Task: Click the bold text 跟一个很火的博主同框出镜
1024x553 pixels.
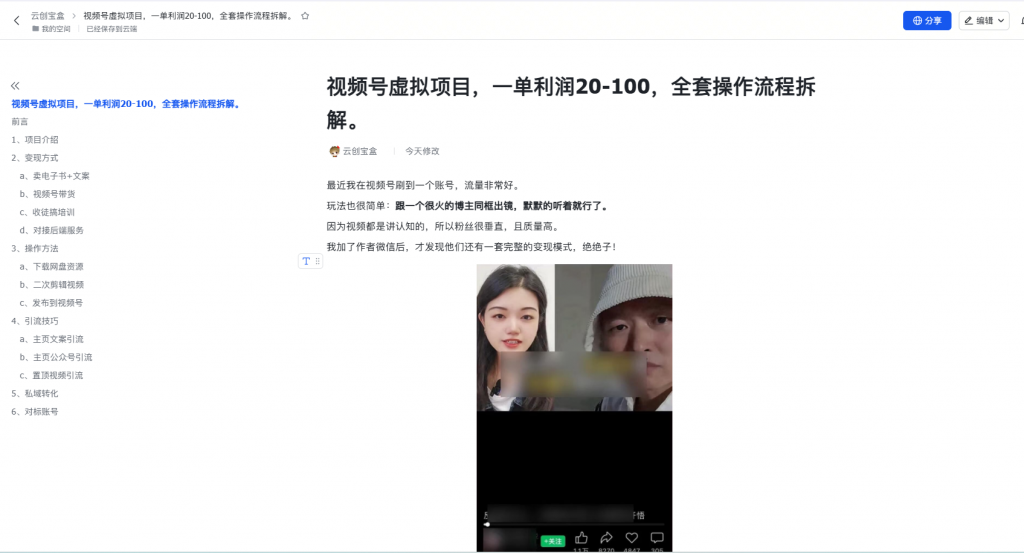Action: tap(502, 206)
